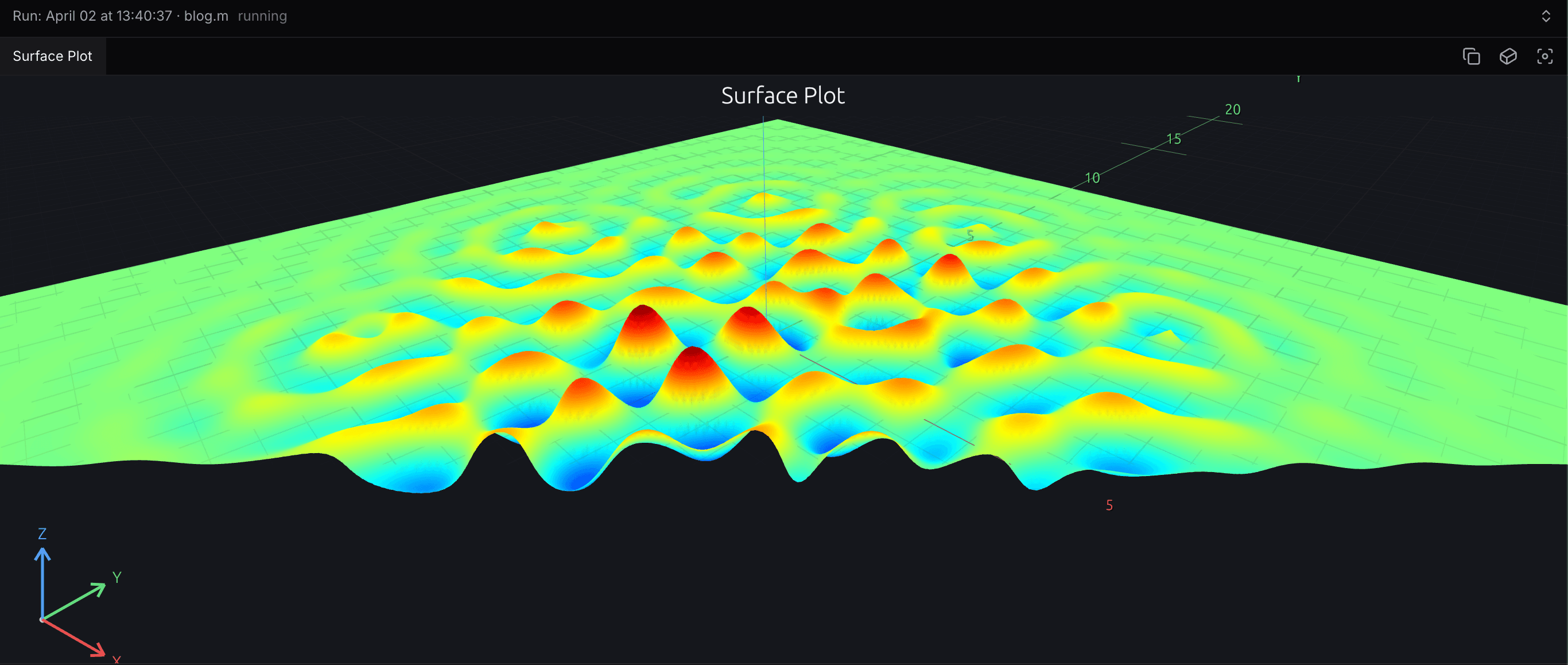This screenshot has height=665, width=1568.
Task: Click the cube icon between copy and focus tools
Action: pyautogui.click(x=1508, y=56)
